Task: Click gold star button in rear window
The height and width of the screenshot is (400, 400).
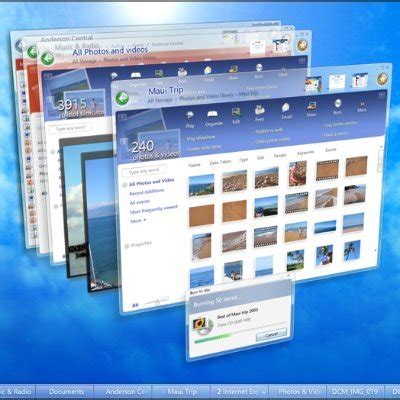Action: (302, 45)
